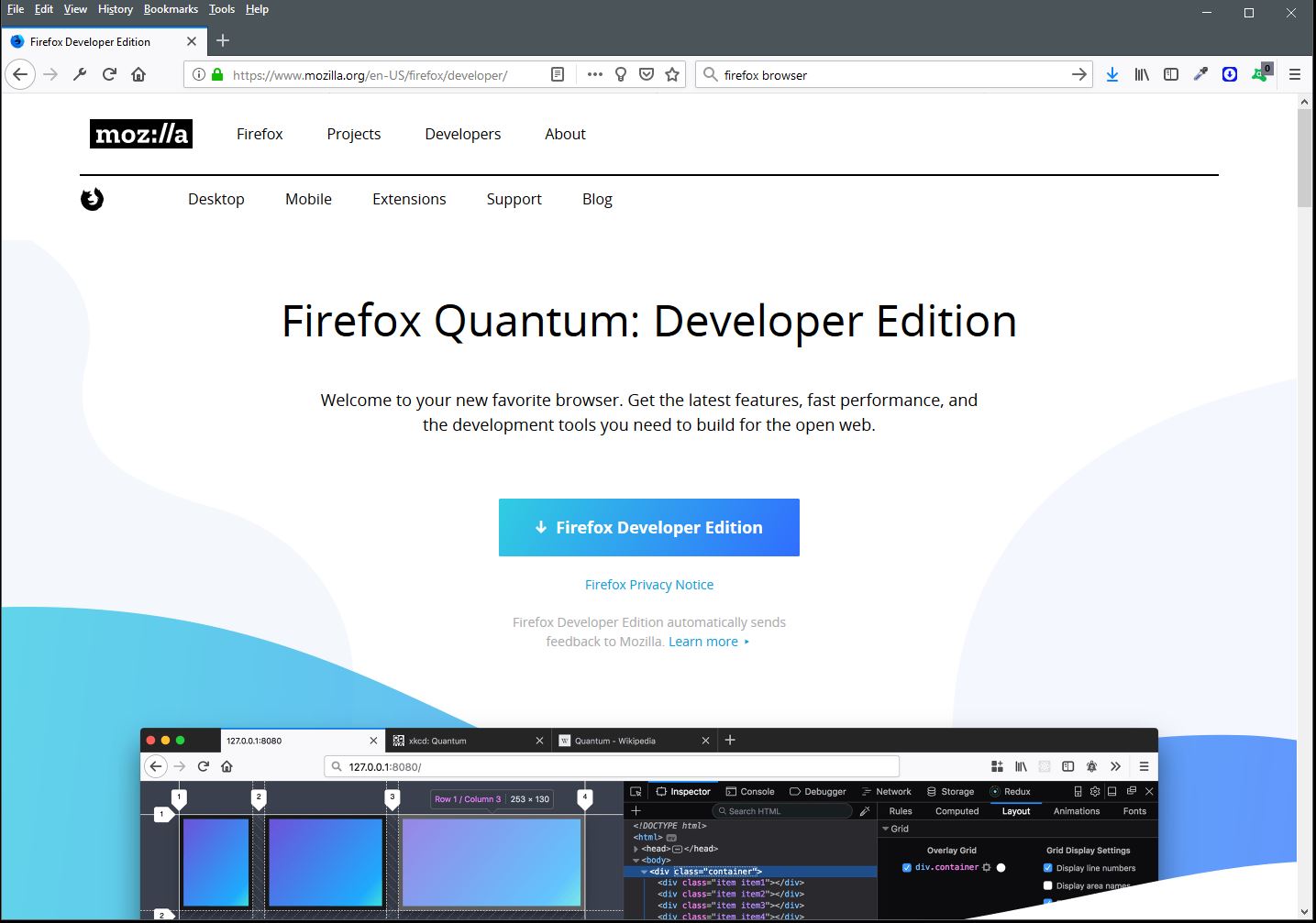1316x923 pixels.
Task: Click the forward navigation arrow
Action: click(50, 74)
